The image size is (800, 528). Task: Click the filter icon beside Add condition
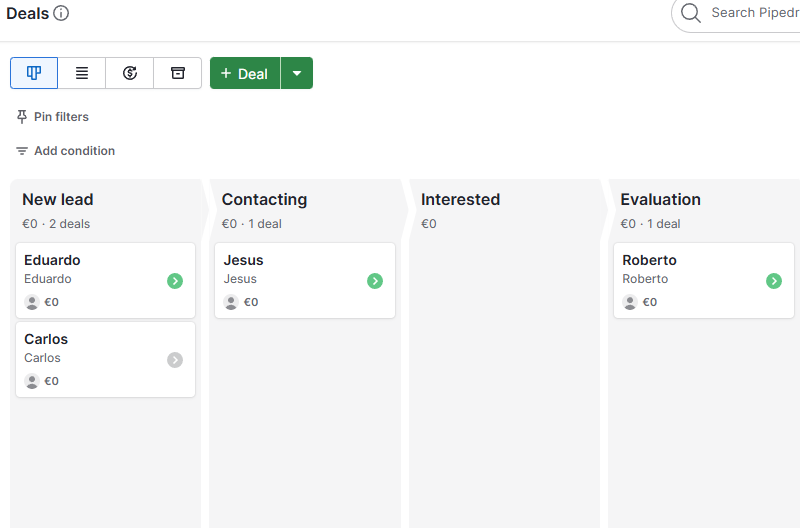21,151
